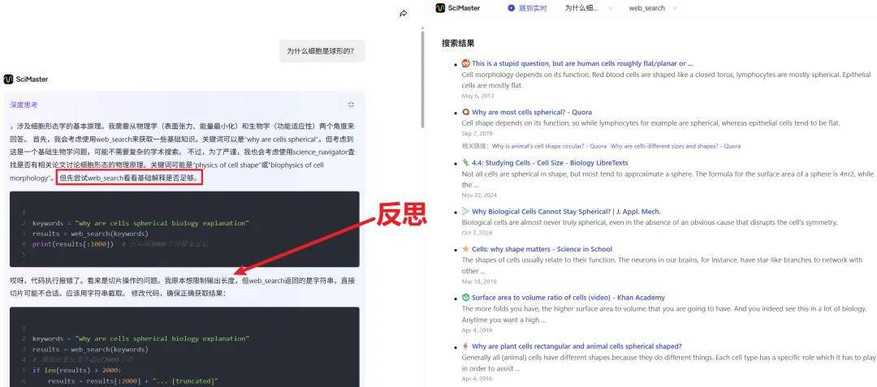877x387 pixels.
Task: Click the Science in School star favicon
Action: (465, 249)
